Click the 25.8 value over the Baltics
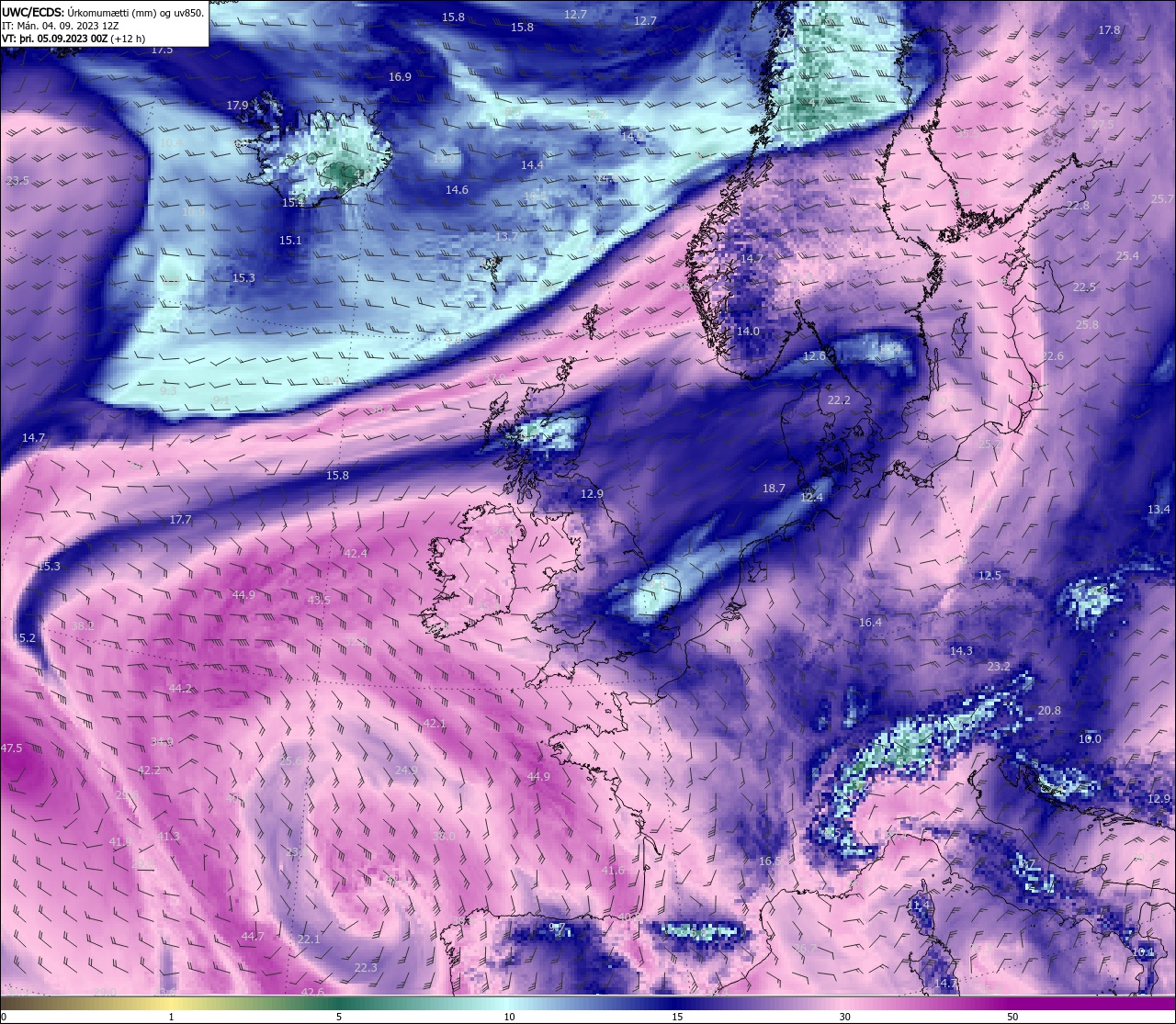 (1087, 325)
